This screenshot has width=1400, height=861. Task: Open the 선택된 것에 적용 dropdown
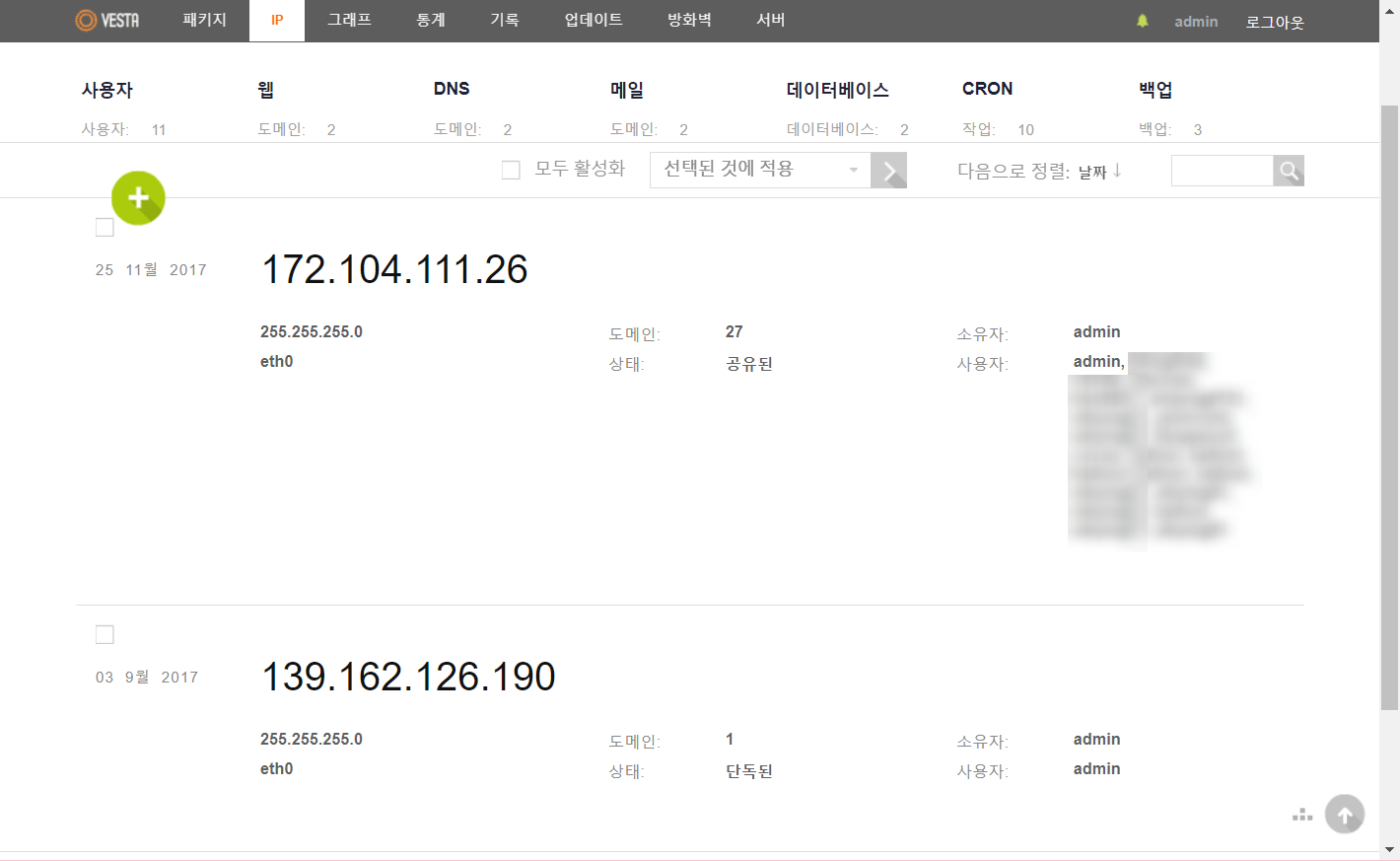coord(759,170)
